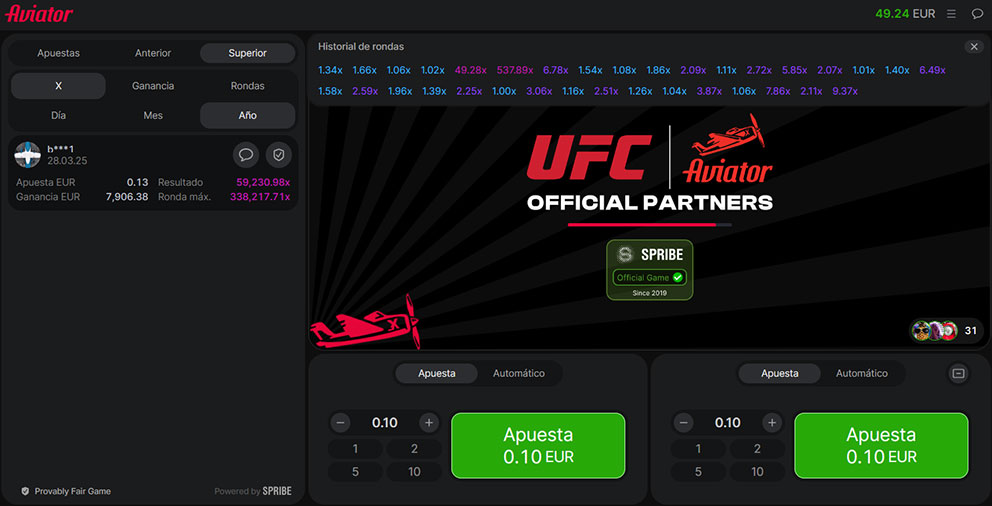The width and height of the screenshot is (992, 506).
Task: Open round 5.85x in history
Action: (x=795, y=70)
